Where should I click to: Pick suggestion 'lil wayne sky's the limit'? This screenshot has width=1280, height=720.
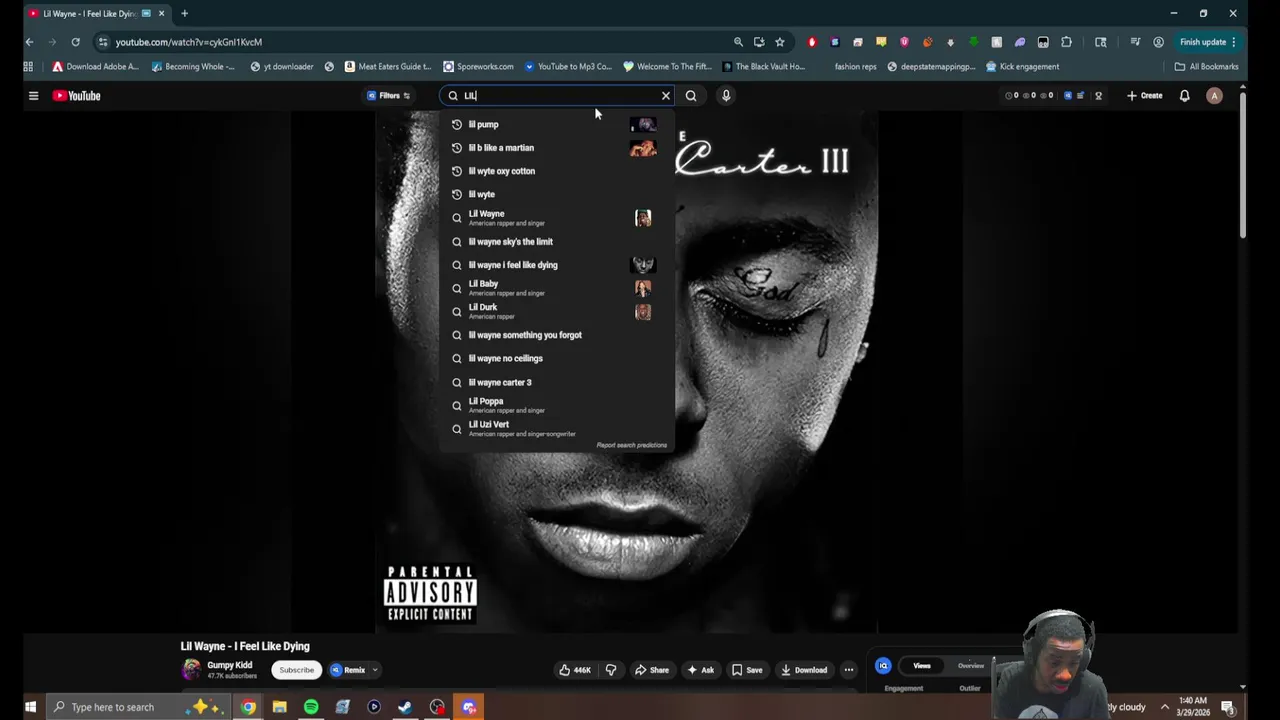(556, 242)
